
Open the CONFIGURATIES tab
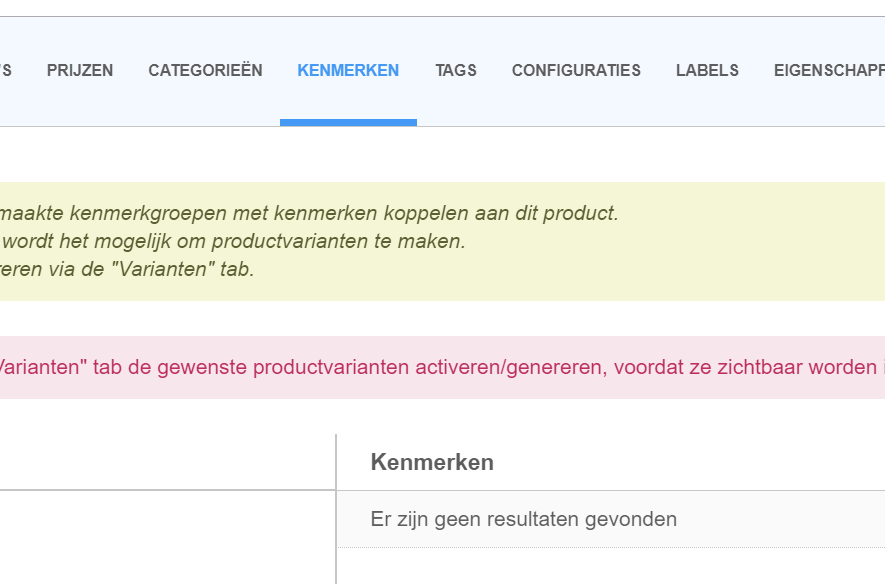576,70
